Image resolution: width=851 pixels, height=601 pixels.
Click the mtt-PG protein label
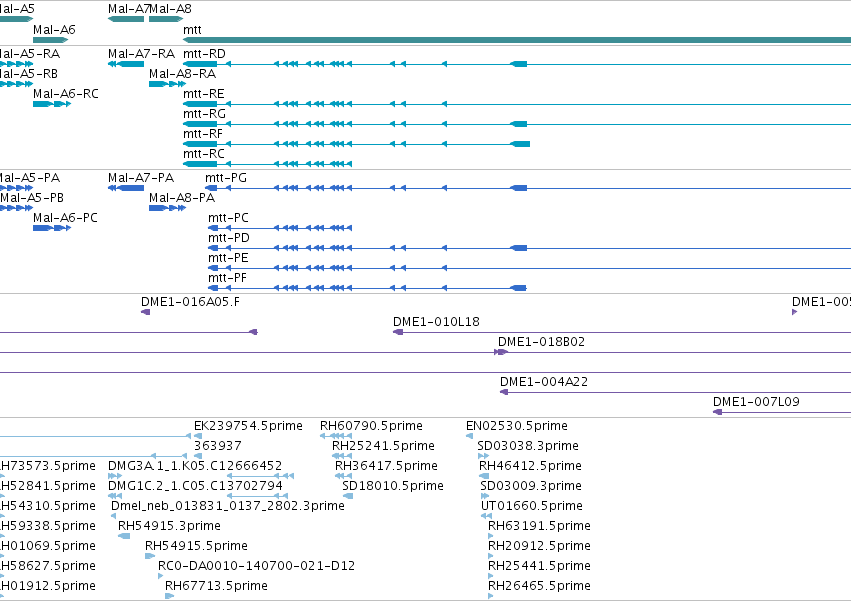[x=226, y=178]
